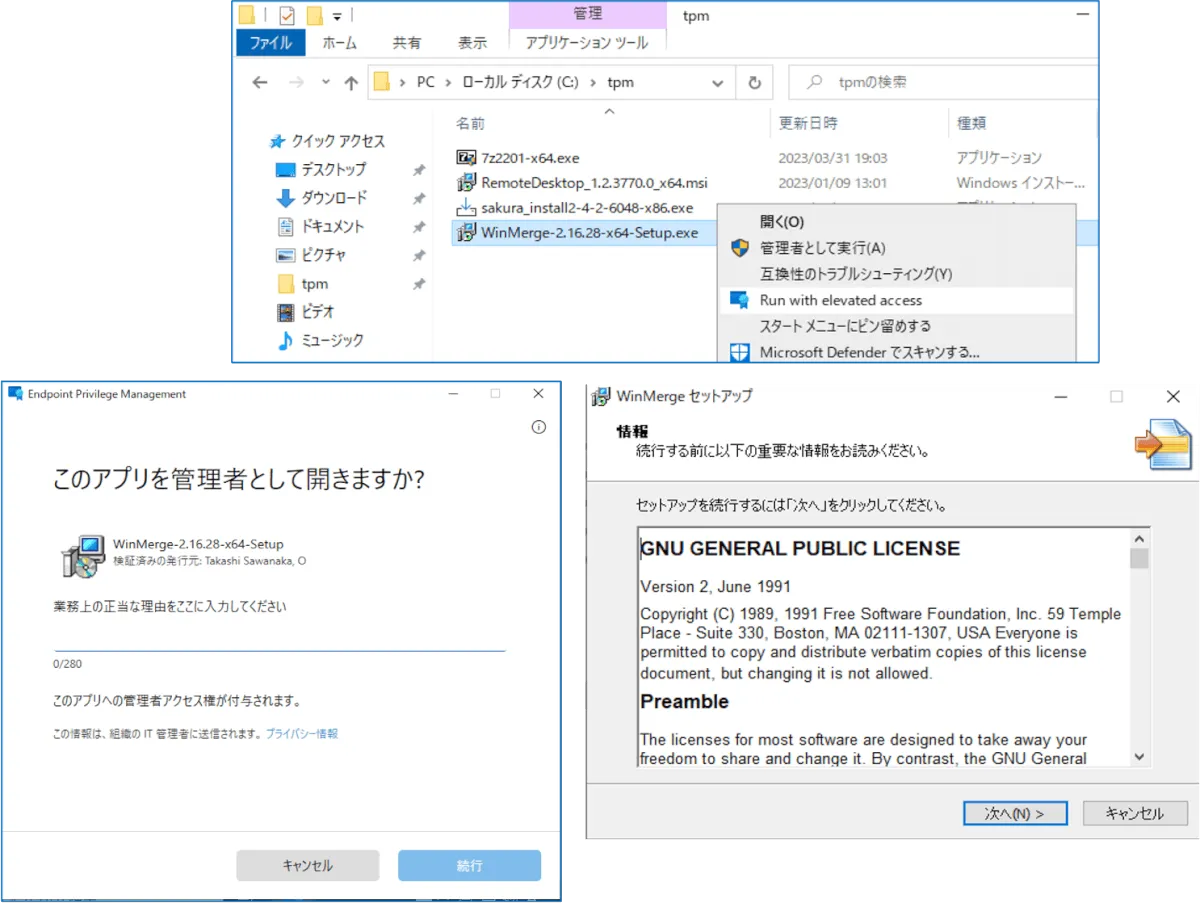Viewport: 1200px width, 903px height.
Task: Click the new folder icon in Explorer title bar
Action: pyautogui.click(x=314, y=16)
